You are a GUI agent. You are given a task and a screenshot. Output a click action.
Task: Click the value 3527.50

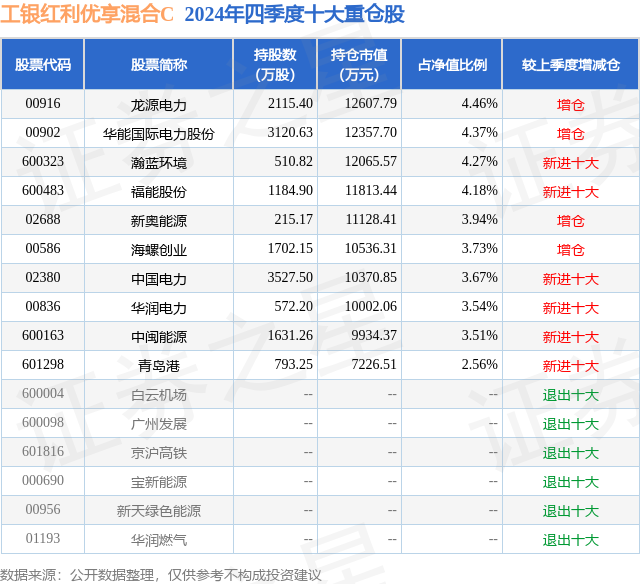tap(290, 278)
